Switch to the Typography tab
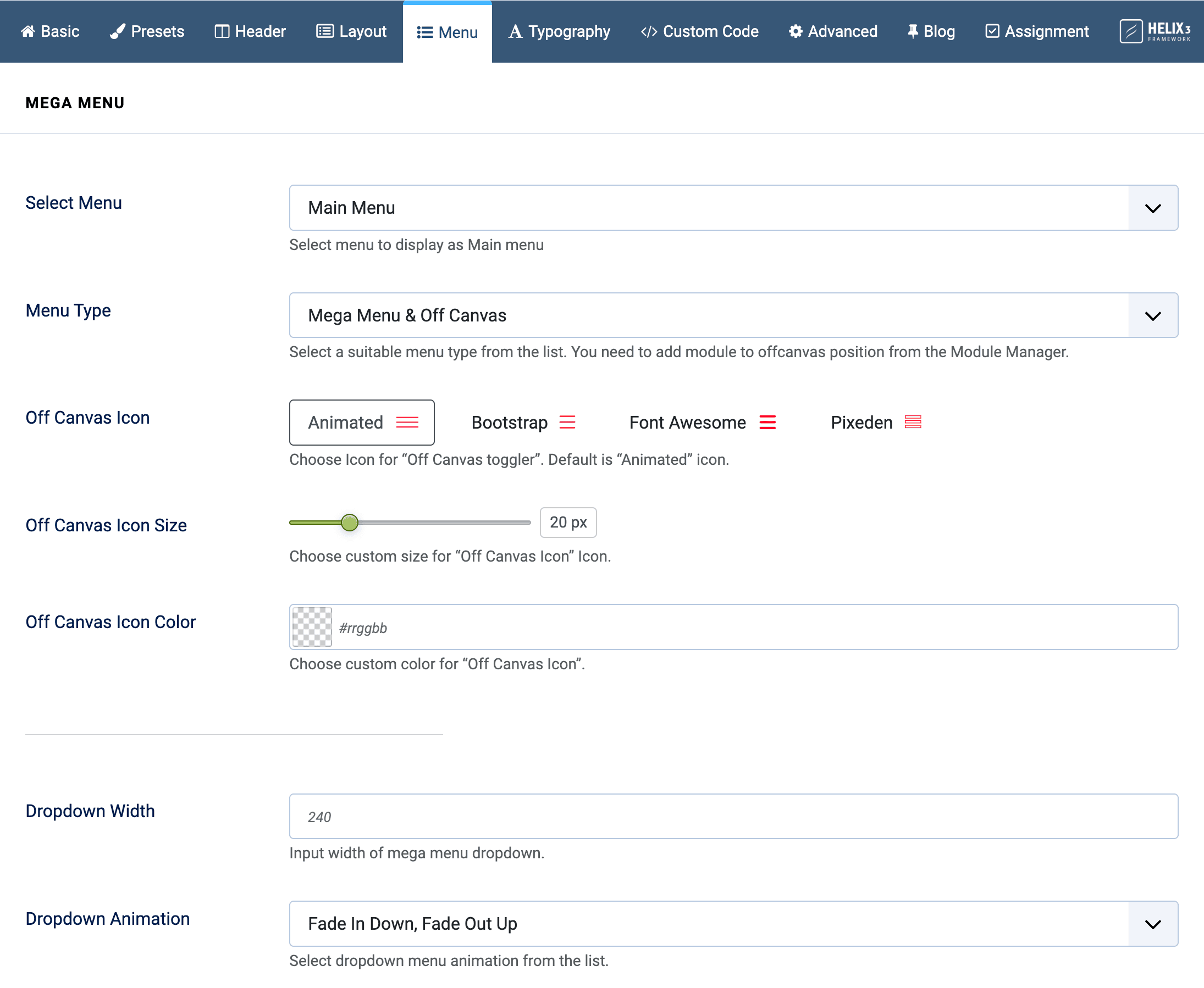This screenshot has height=988, width=1204. 559,31
